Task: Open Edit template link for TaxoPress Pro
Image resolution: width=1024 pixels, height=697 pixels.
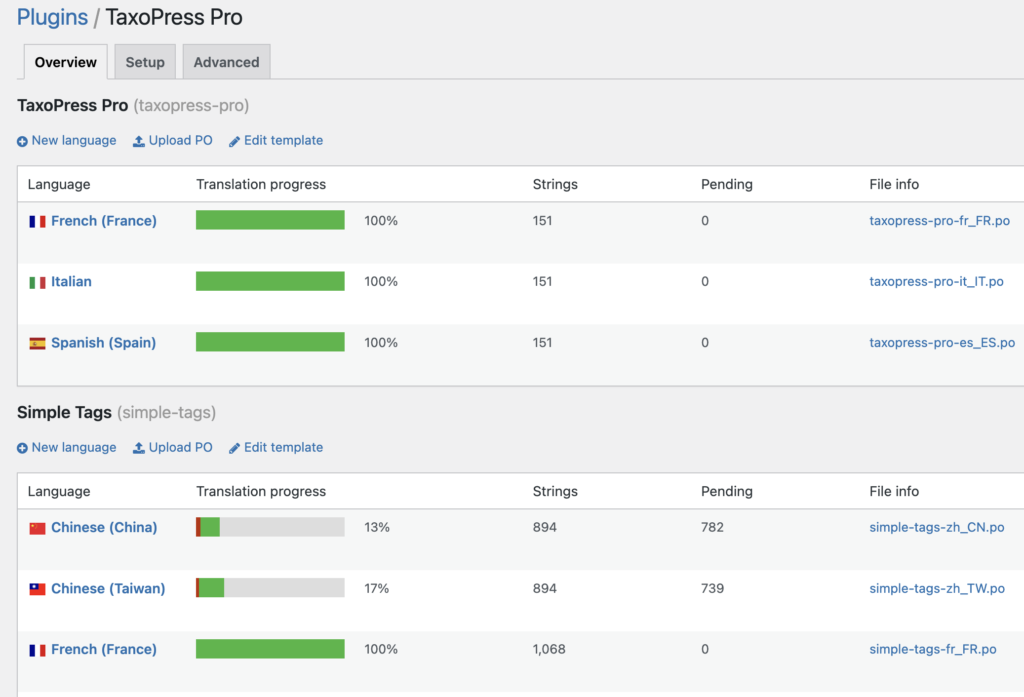Action: click(x=283, y=140)
